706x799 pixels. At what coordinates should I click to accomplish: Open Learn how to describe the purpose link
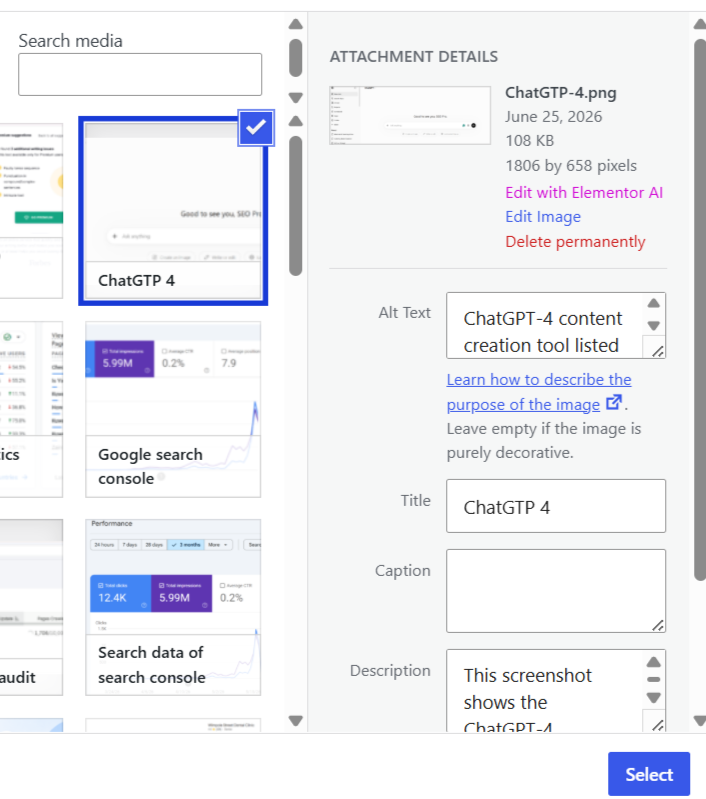click(539, 392)
